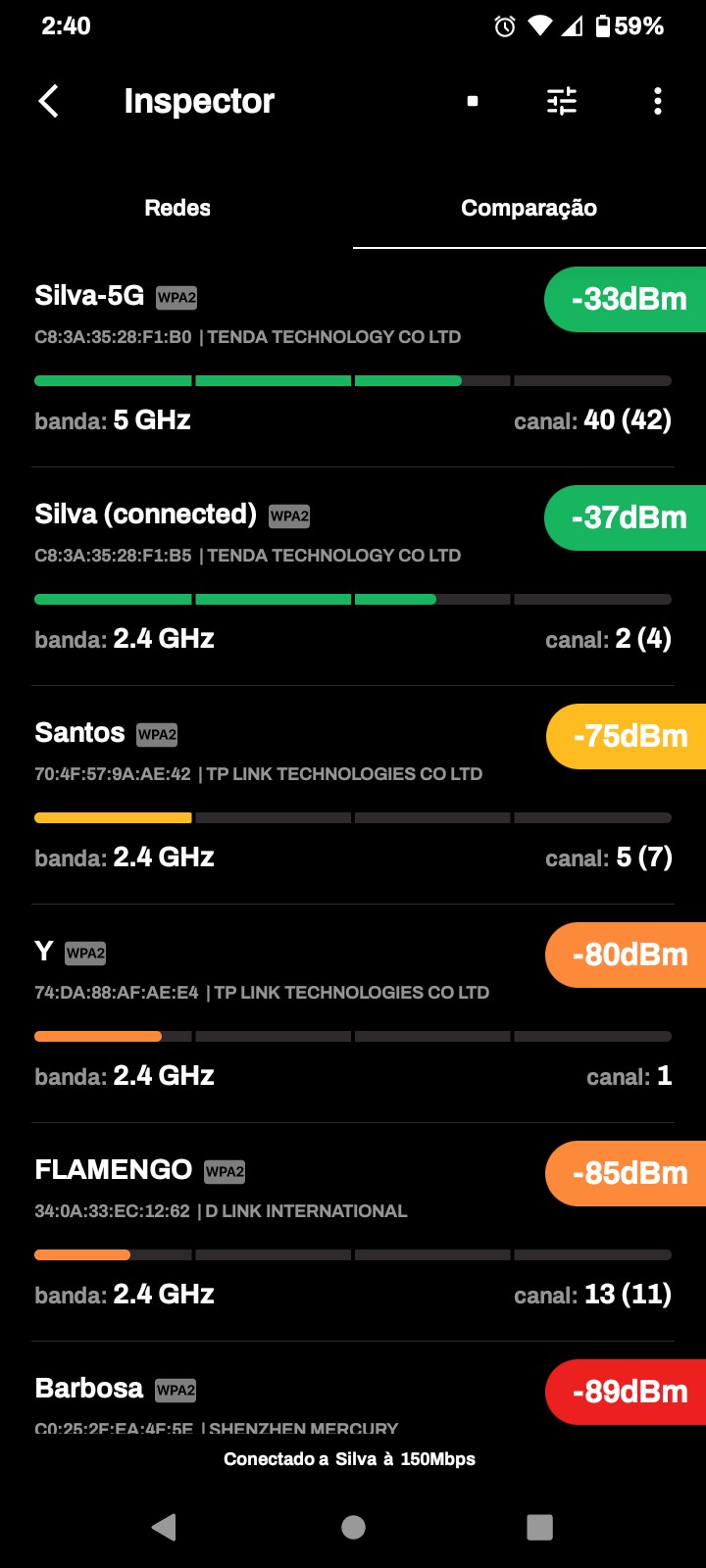Open the three-dot overflow menu
706x1568 pixels.
657,101
